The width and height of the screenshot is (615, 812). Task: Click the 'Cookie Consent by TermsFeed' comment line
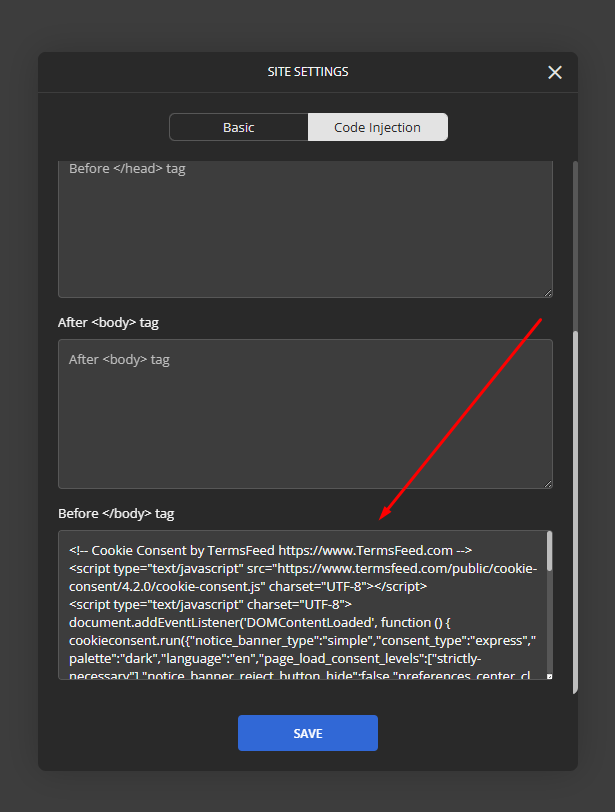coord(270,550)
